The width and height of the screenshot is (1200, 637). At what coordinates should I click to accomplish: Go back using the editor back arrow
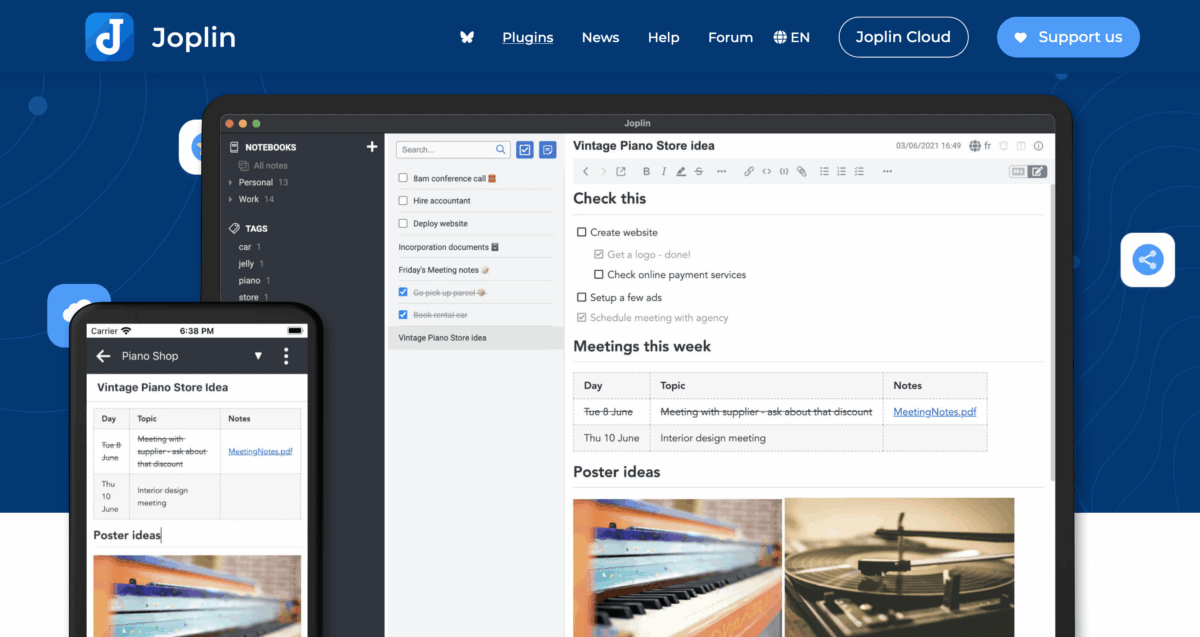coord(586,171)
